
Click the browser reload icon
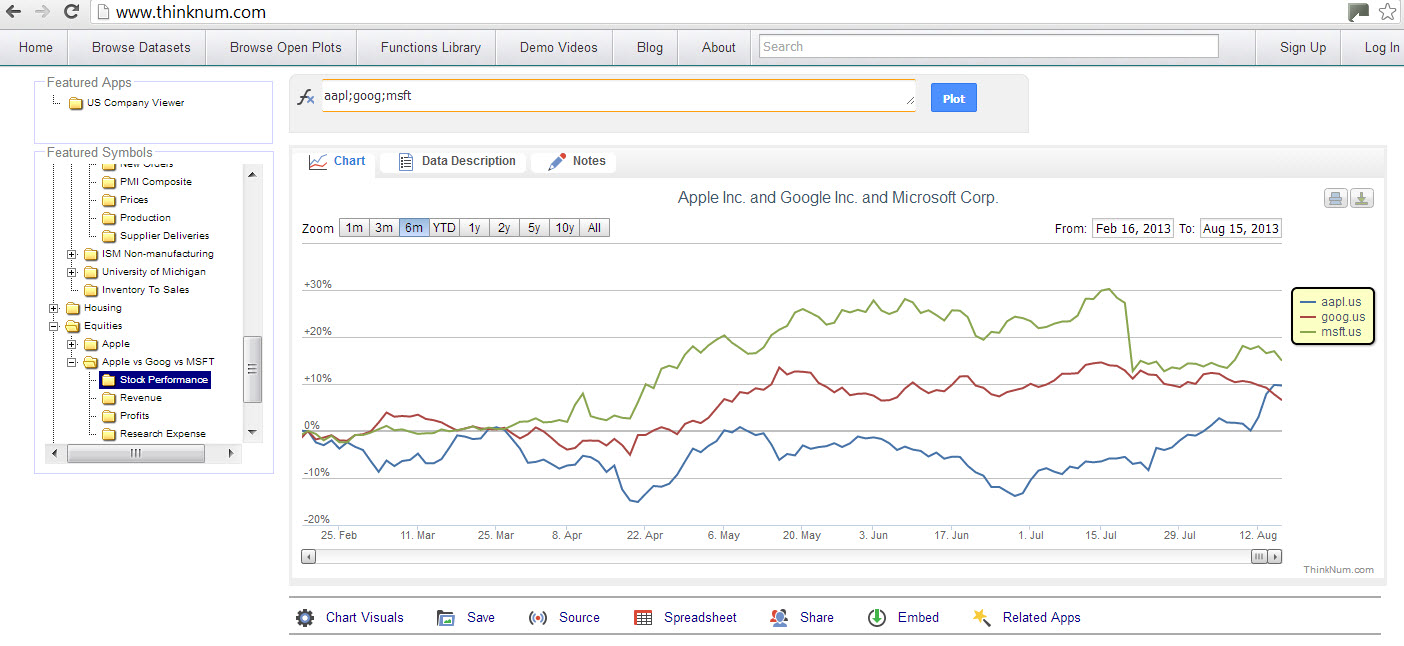(71, 12)
